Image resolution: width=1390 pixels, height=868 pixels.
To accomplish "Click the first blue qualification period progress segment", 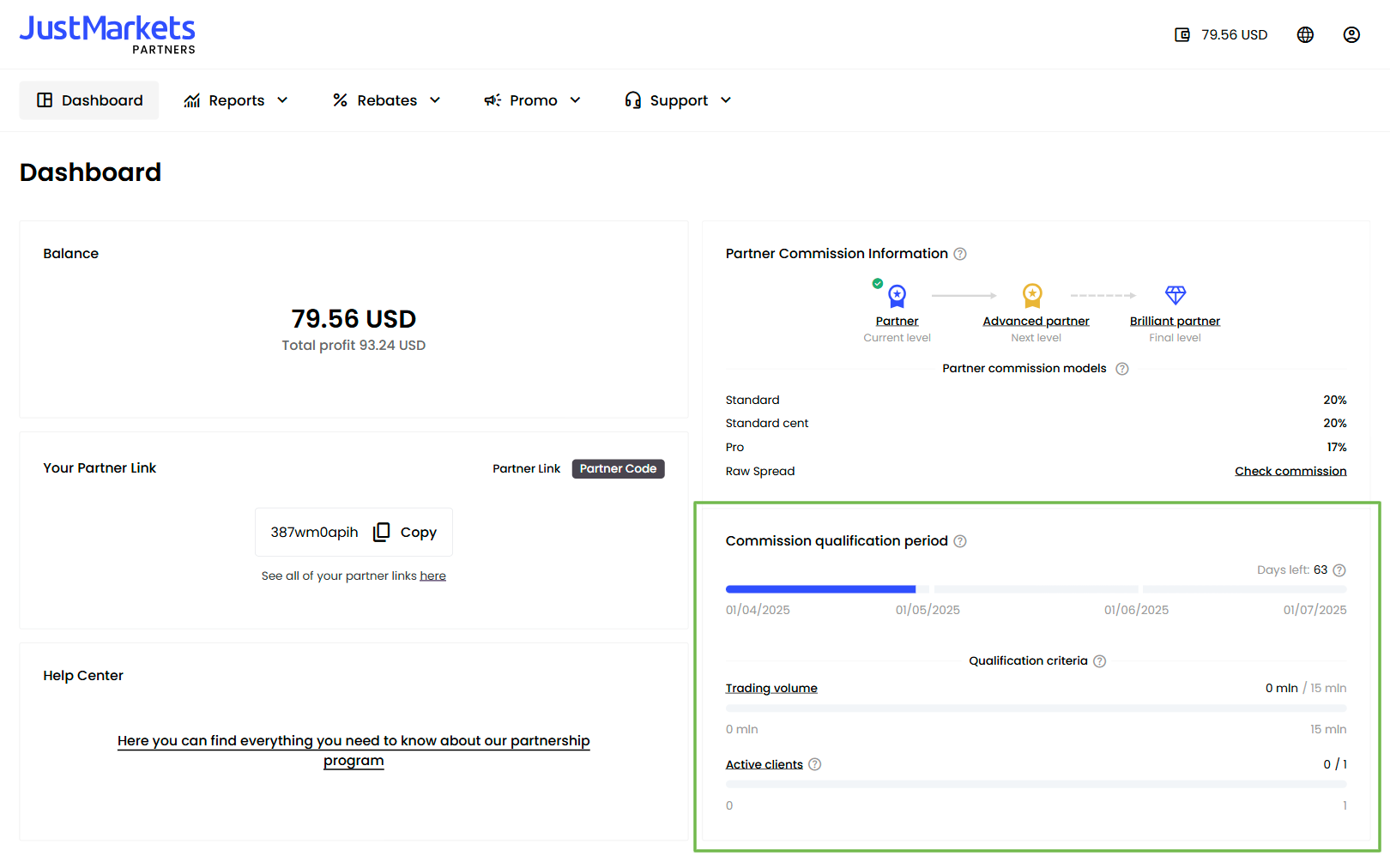I will coord(821,589).
